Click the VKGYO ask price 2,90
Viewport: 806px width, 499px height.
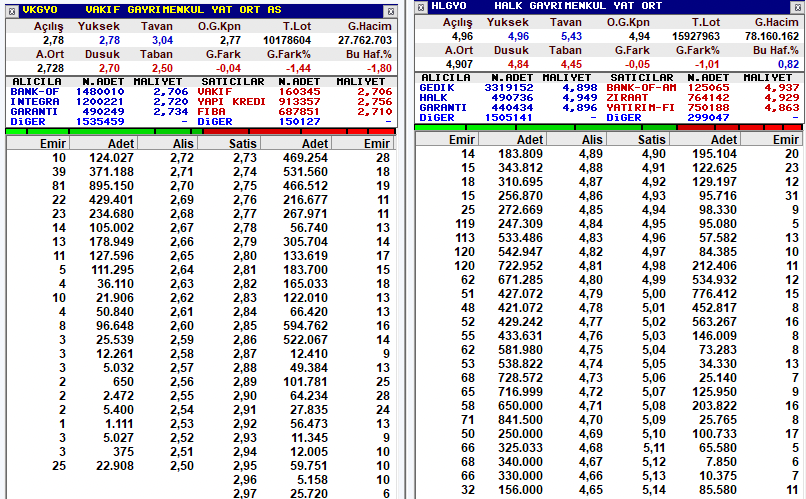[x=244, y=396]
